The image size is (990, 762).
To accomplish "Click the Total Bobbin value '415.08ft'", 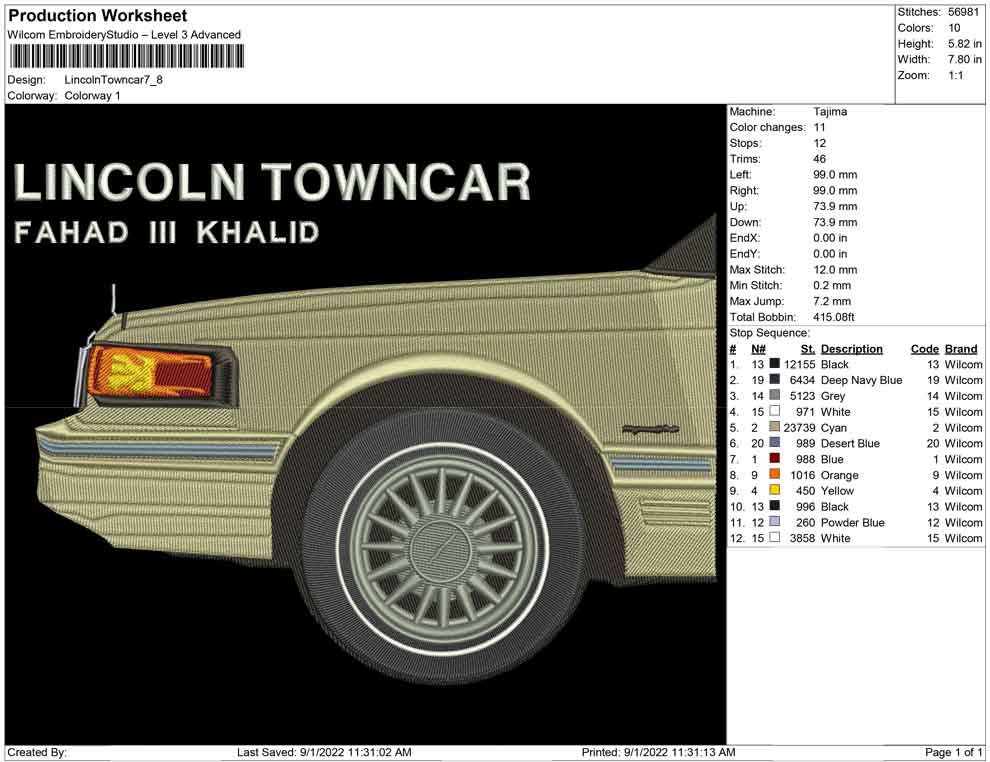I will 834,317.
